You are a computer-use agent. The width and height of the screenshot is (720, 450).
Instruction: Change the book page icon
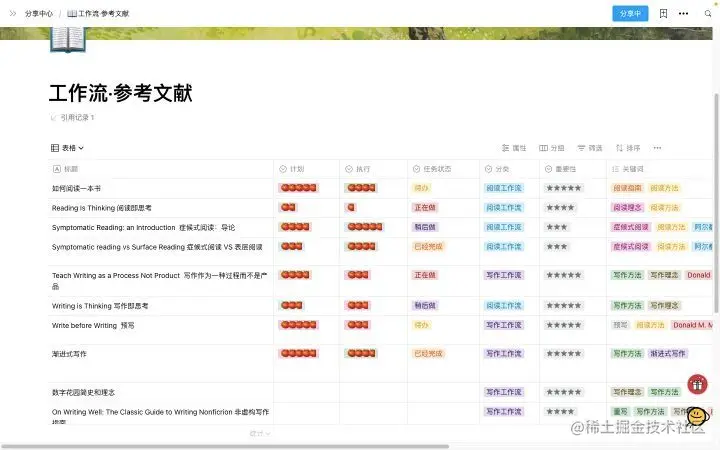pos(68,39)
